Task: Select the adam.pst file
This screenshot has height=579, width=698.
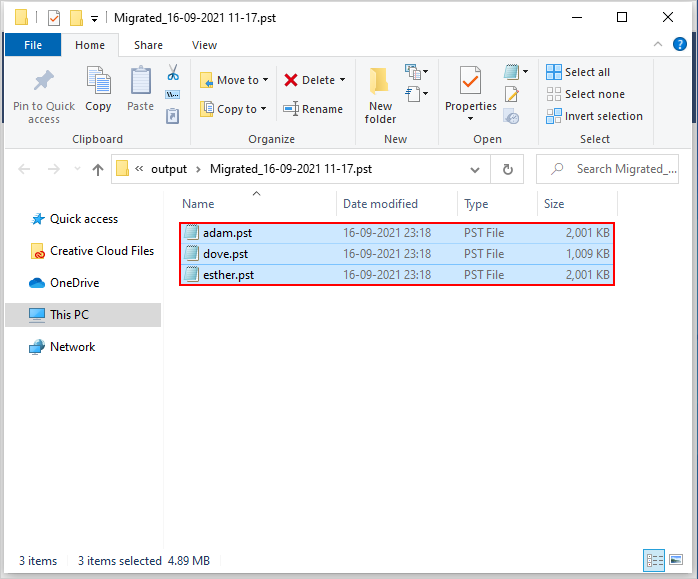Action: 397,233
